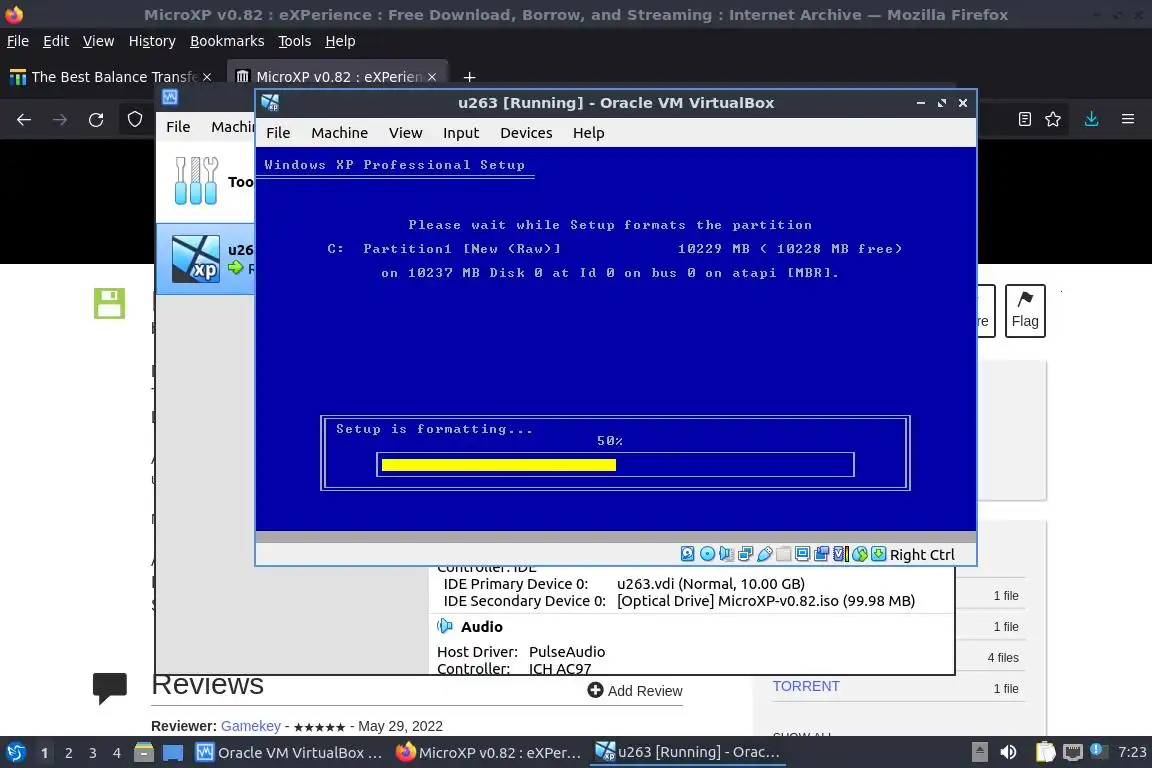Close the MicroXP v0.82 tab
Screen dimensions: 1152x768
click(432, 77)
